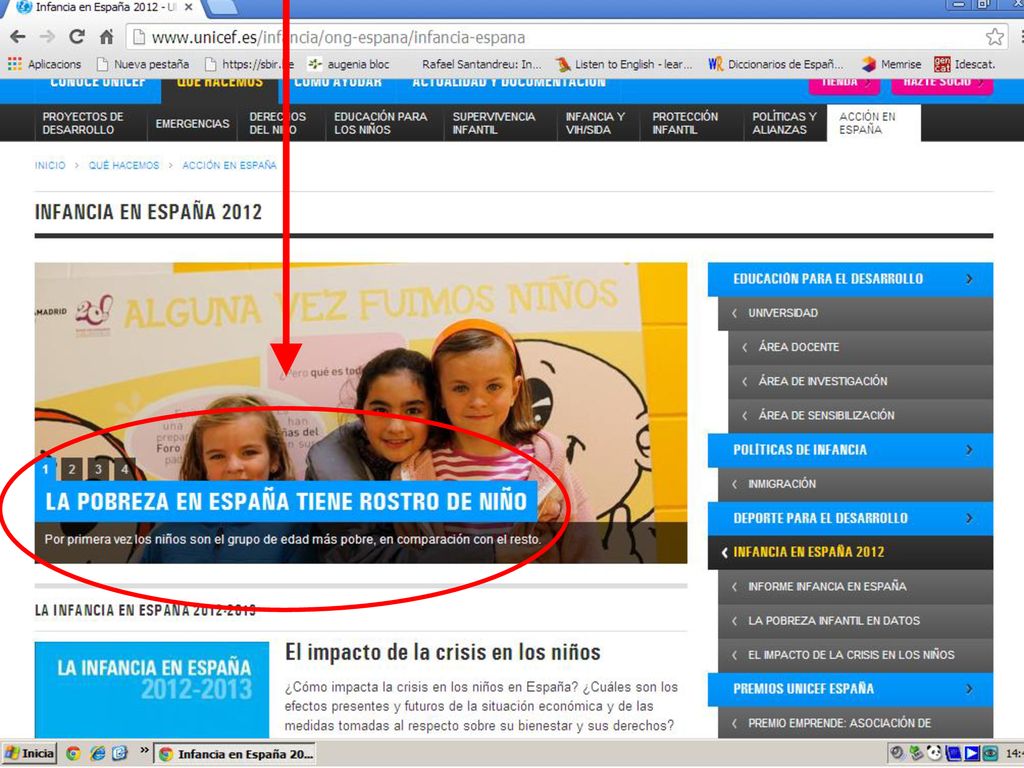
Task: Open the Políticas y Alianzas menu item
Action: tap(784, 123)
